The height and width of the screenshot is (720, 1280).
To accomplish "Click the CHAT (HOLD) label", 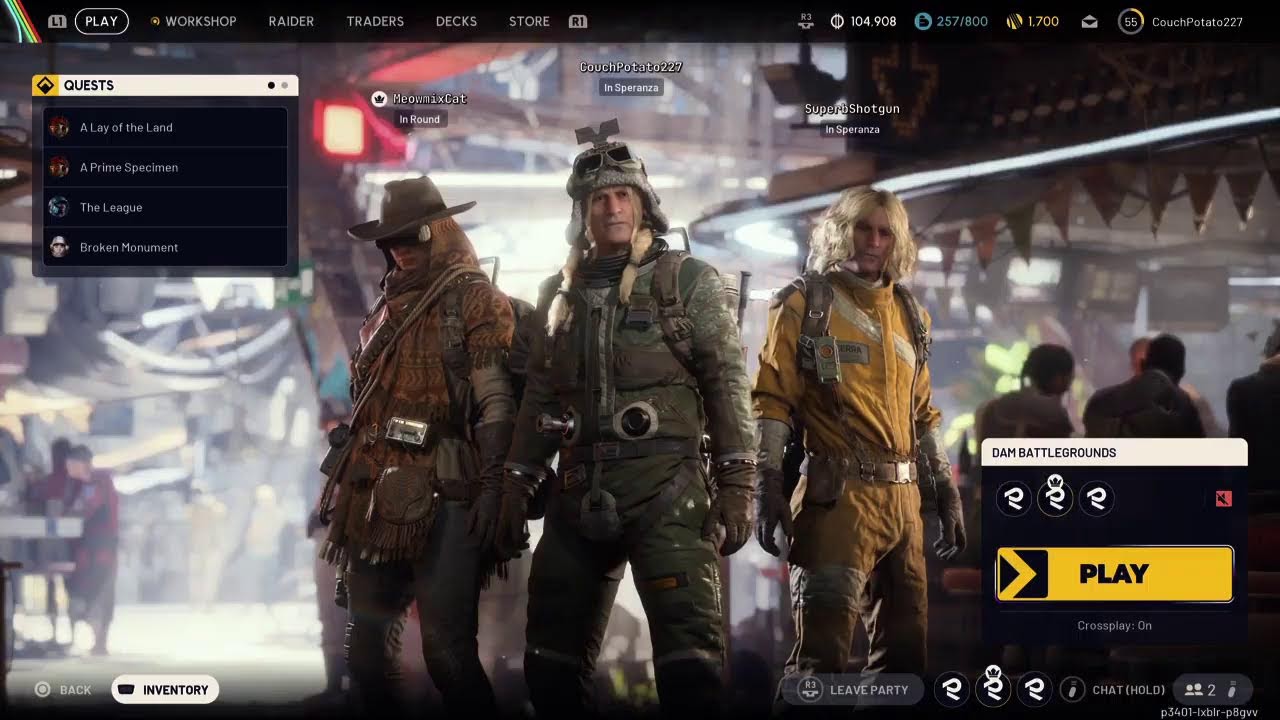I will 1128,690.
